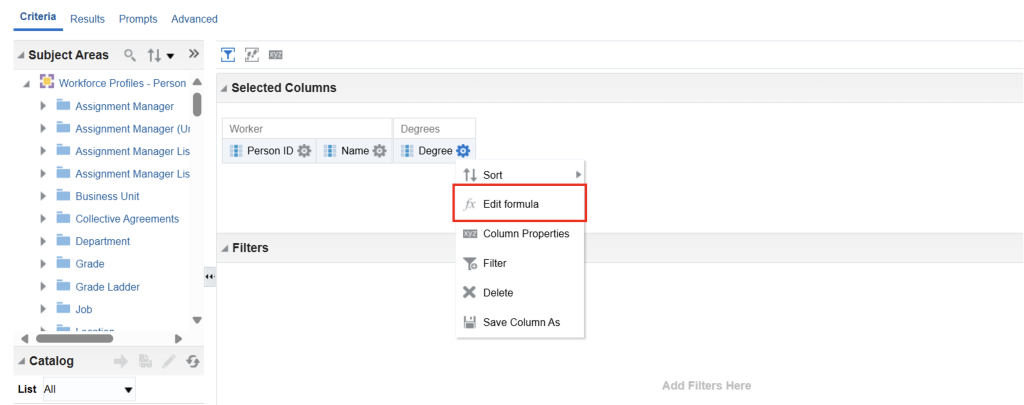This screenshot has height=405, width=1024.
Task: Open the Advanced tab
Action: (x=194, y=19)
